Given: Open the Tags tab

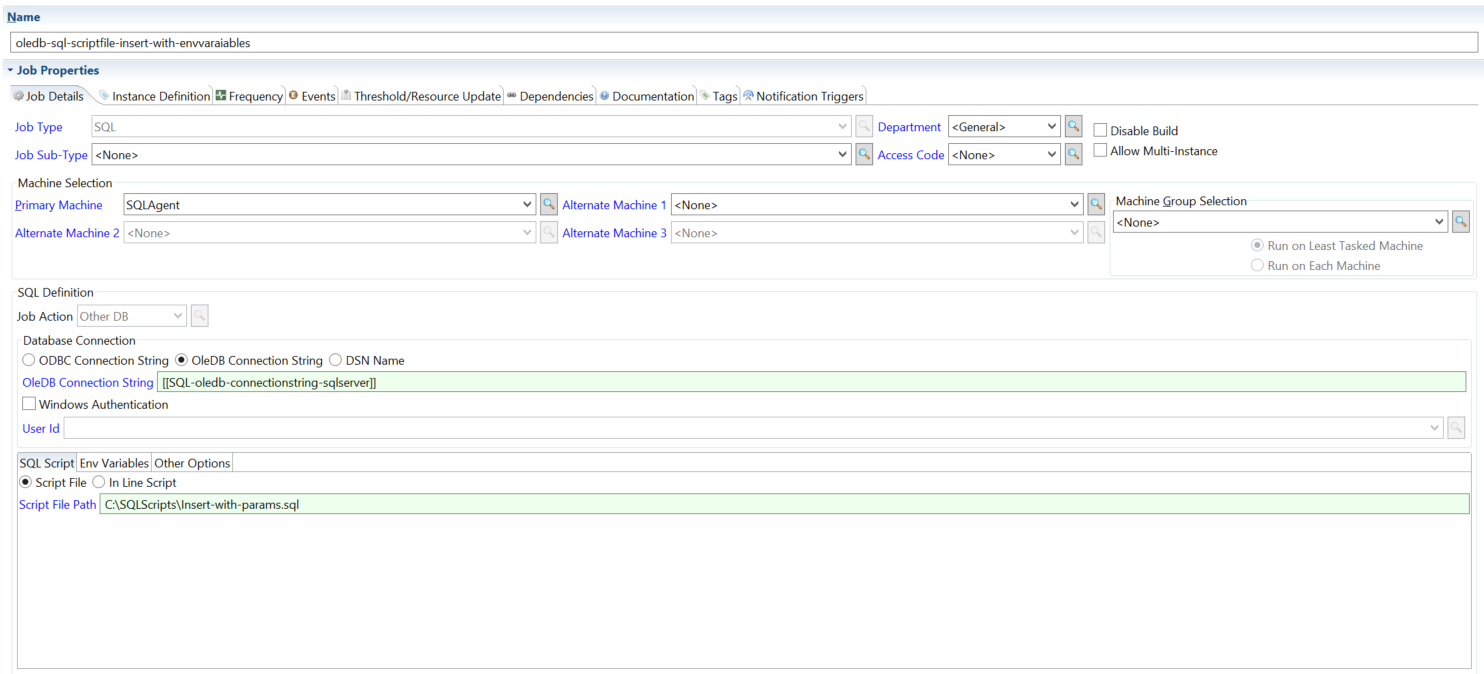Looking at the screenshot, I should (x=719, y=96).
